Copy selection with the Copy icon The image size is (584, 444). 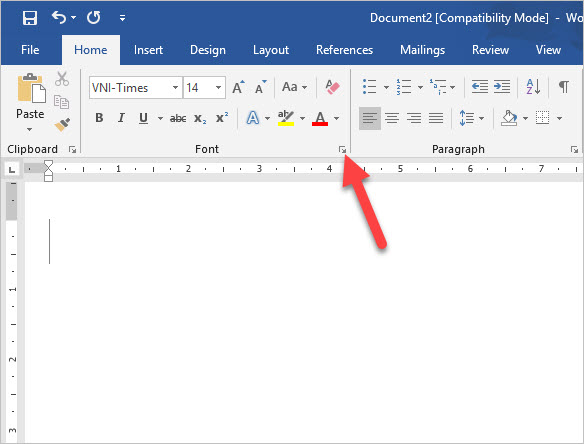pyautogui.click(x=61, y=102)
